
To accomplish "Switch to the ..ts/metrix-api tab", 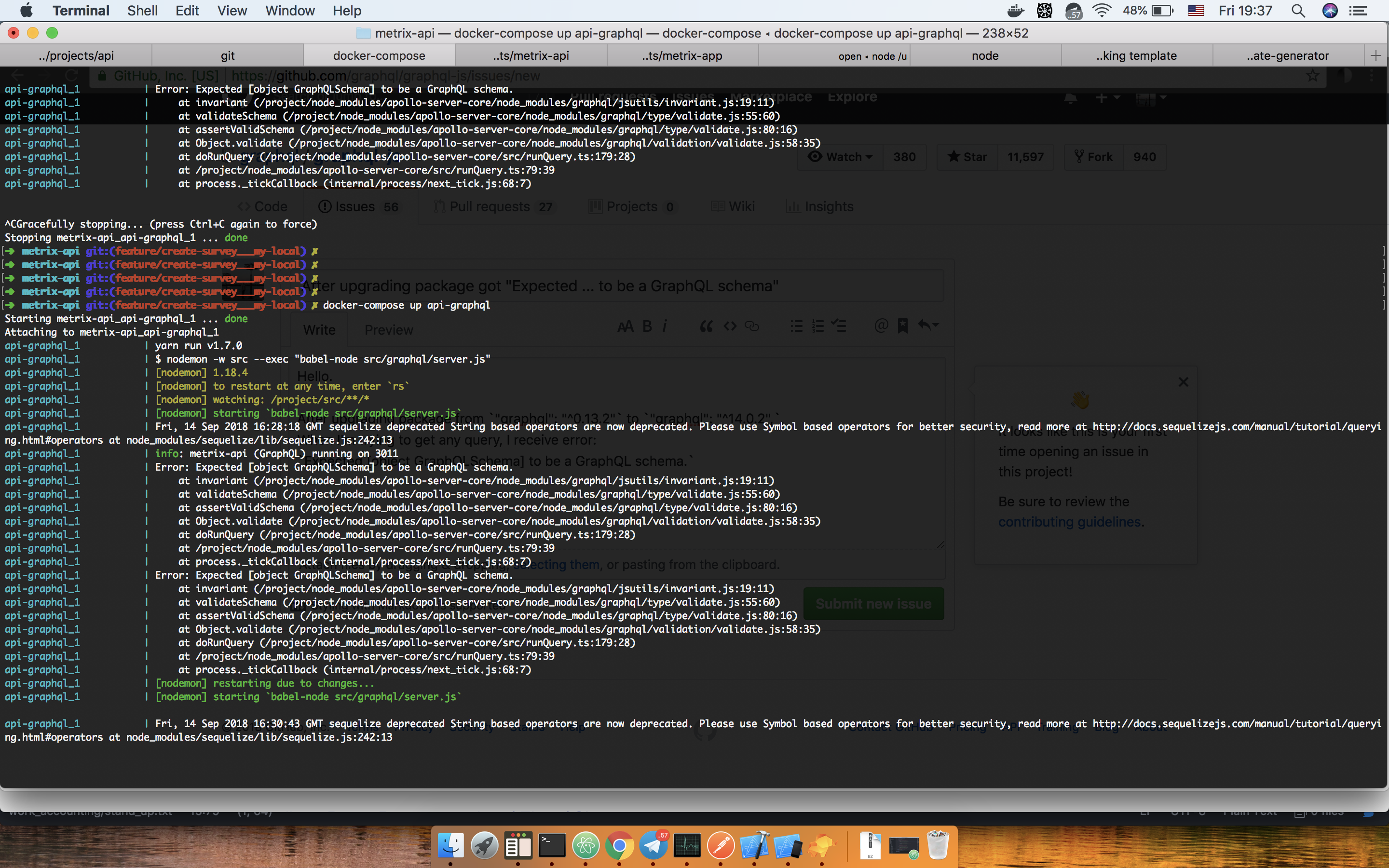I will pos(531,55).
